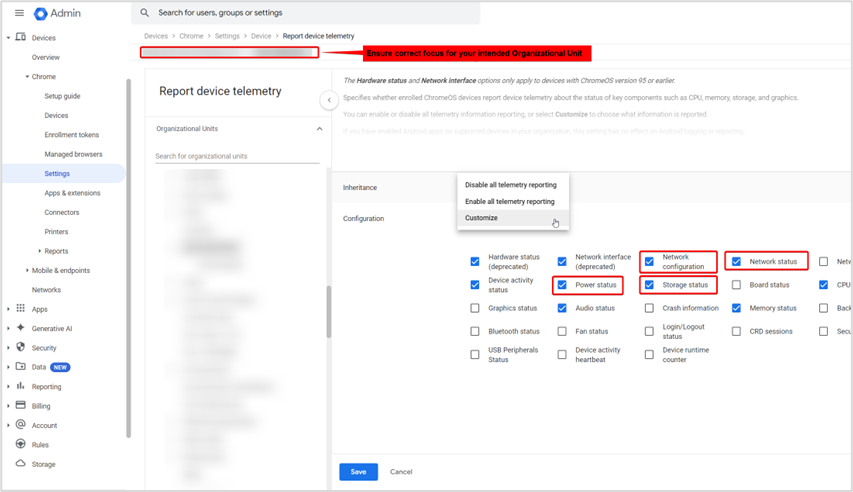
Task: Enable the Graphics status checkbox
Action: click(475, 308)
